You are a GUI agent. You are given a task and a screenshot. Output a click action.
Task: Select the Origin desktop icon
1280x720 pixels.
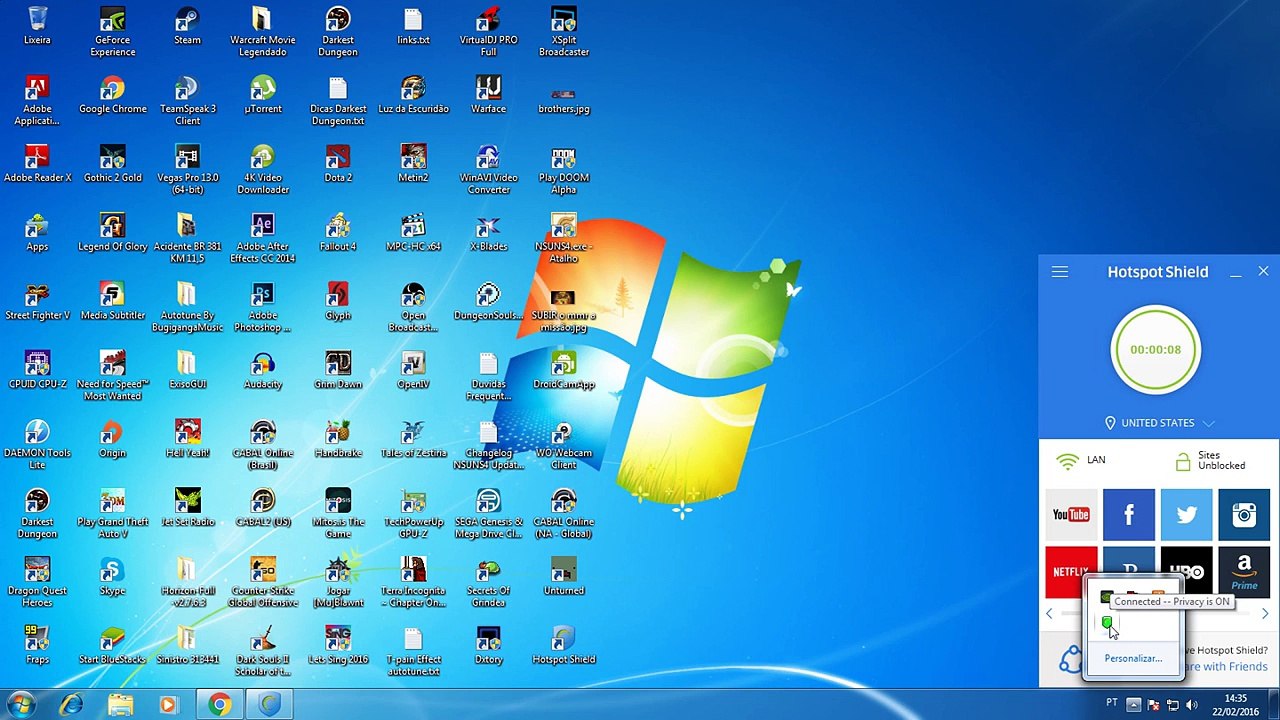point(112,439)
